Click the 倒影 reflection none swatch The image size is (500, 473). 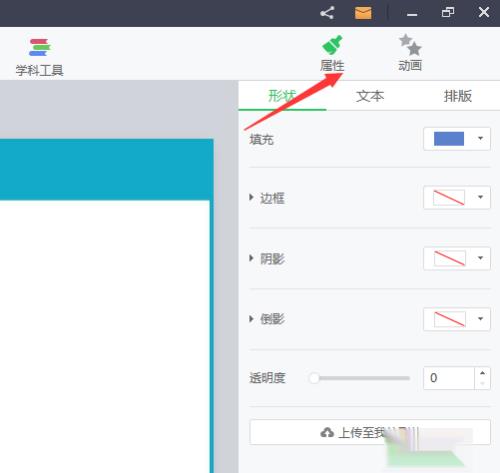coord(449,319)
